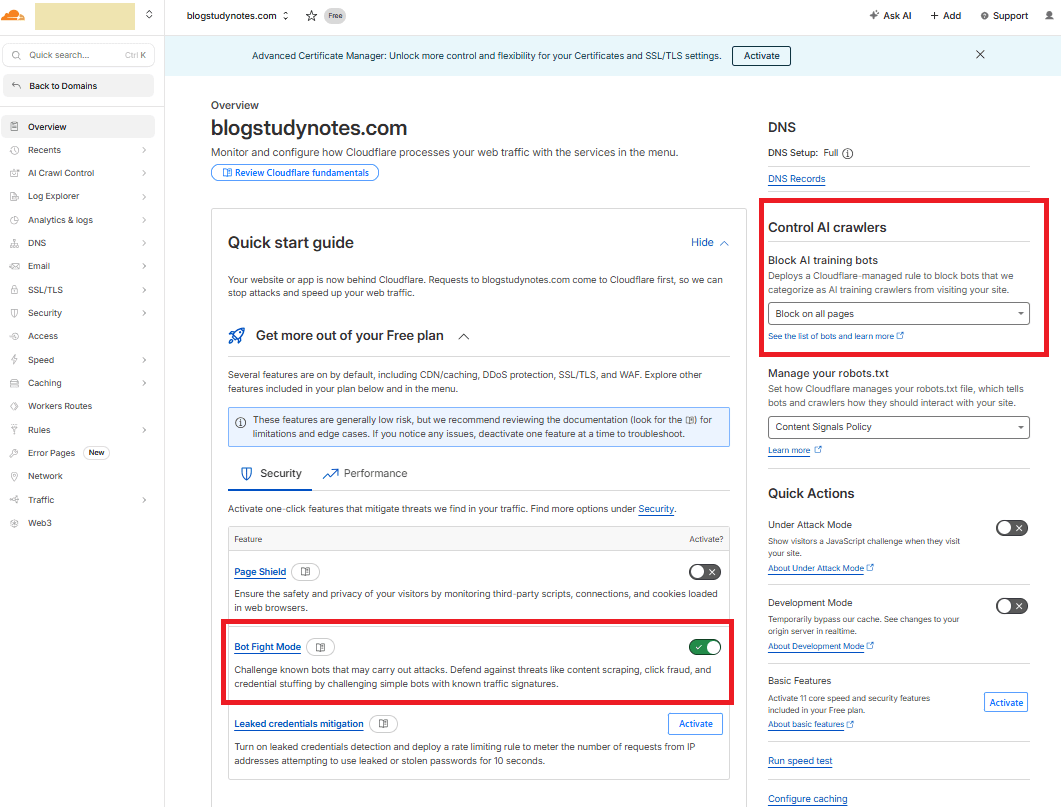Open Page Shield documentation book icon
The width and height of the screenshot is (1061, 807).
point(305,572)
